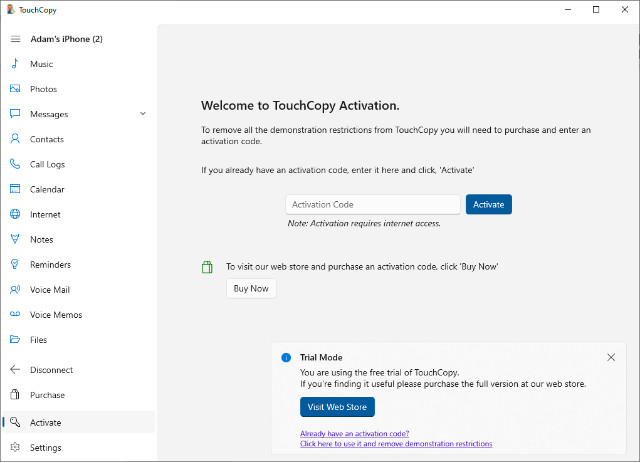
Task: Click the Internet globe icon
Action: [15, 214]
